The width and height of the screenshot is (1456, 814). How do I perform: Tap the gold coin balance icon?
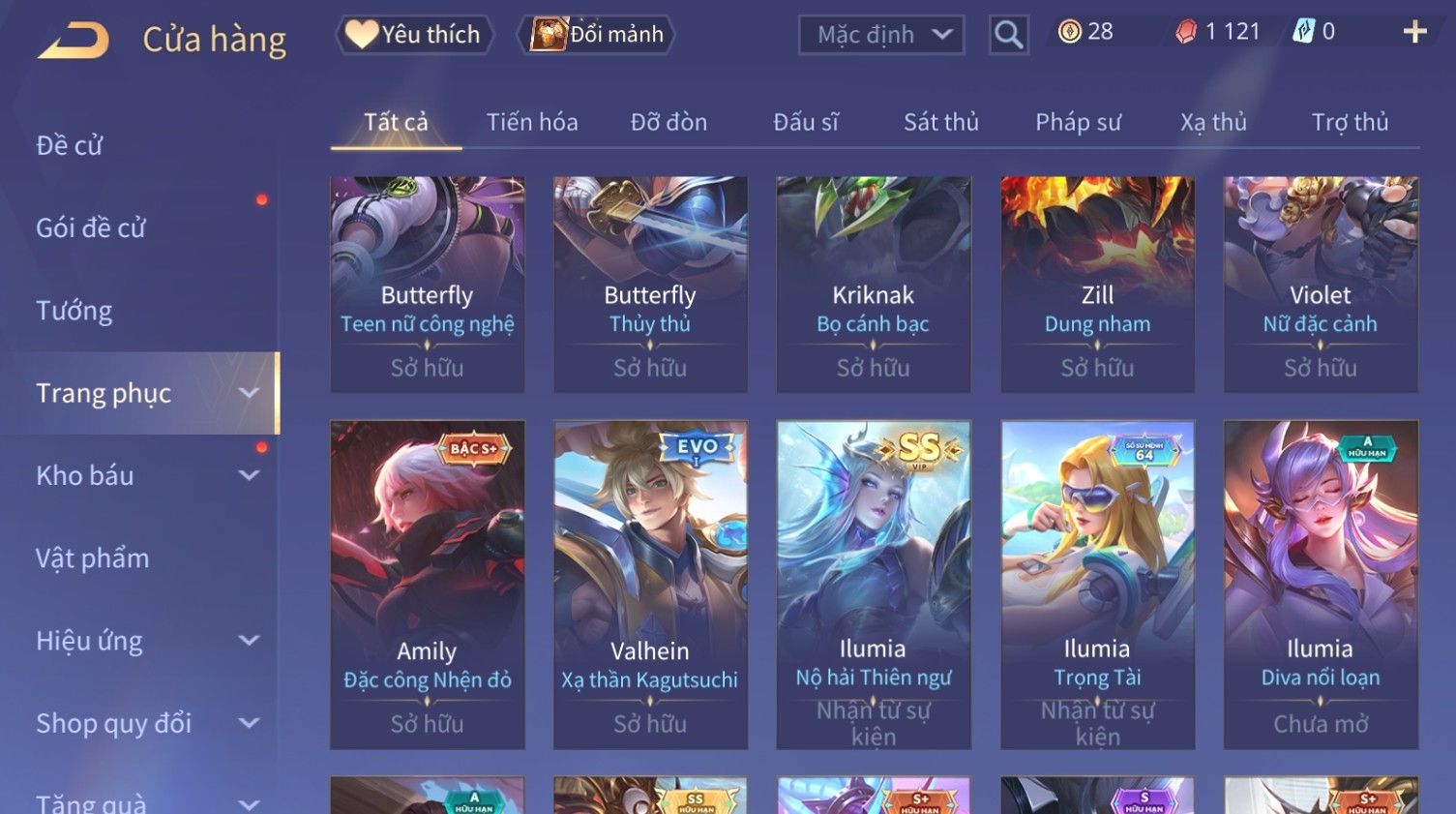coord(1069,32)
